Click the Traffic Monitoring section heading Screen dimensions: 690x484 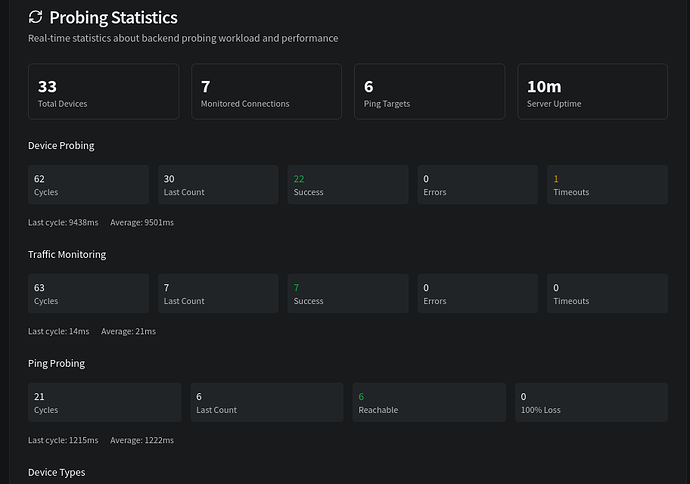pos(67,254)
